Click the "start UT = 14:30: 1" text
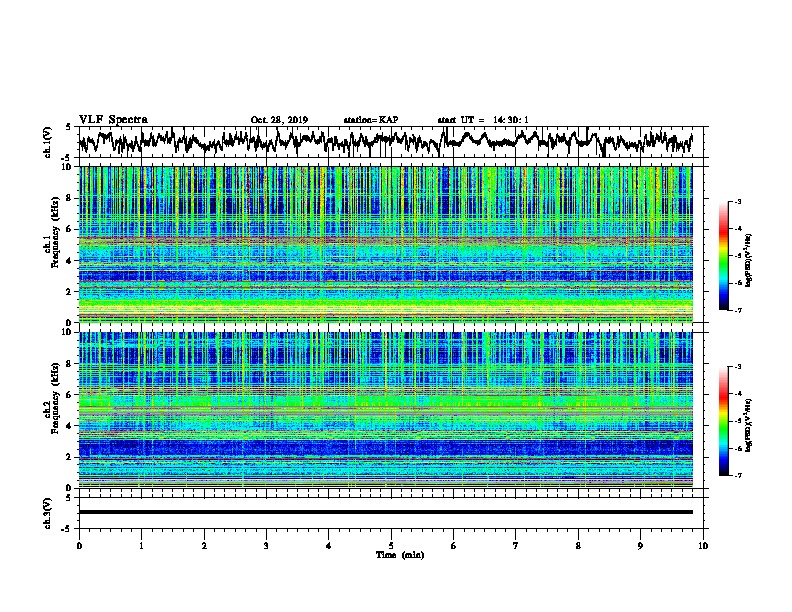The image size is (792, 612). [483, 120]
